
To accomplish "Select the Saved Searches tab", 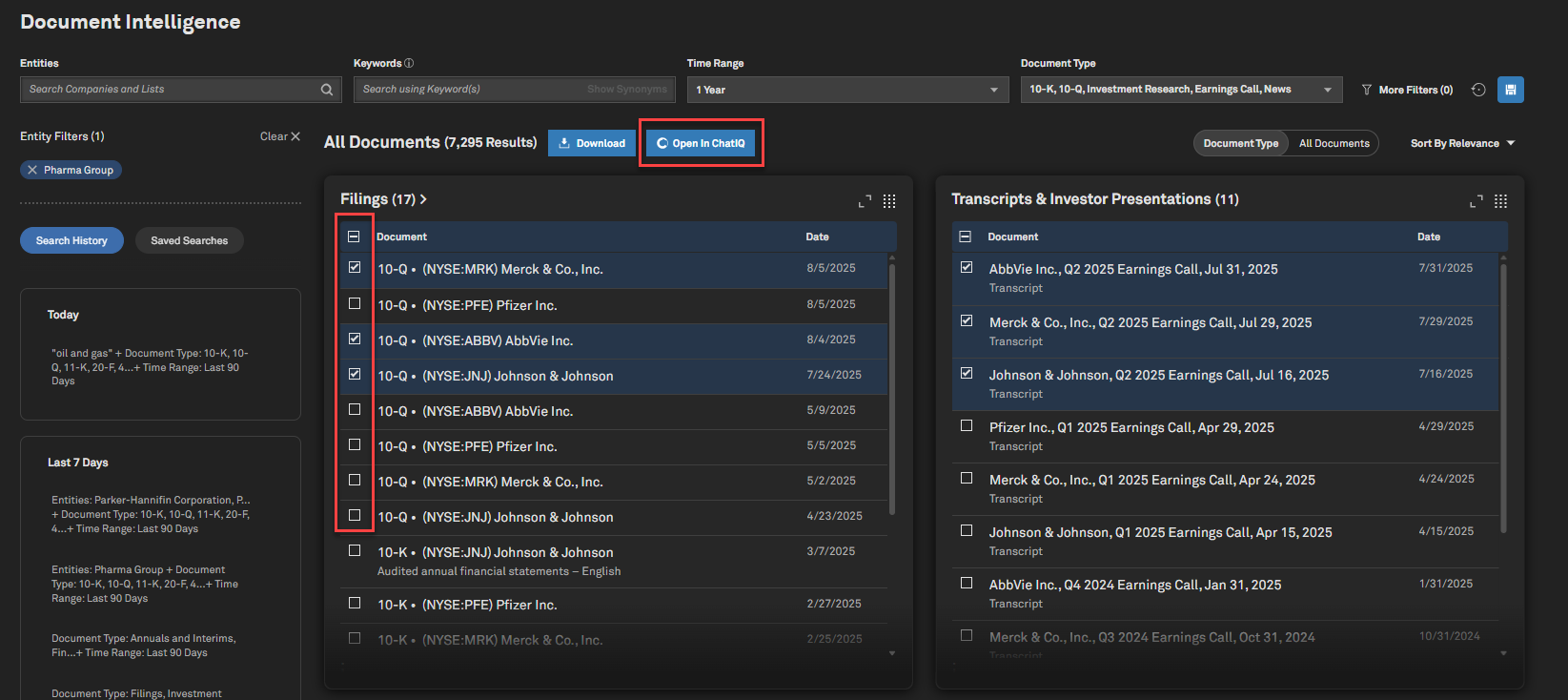I will [x=189, y=240].
